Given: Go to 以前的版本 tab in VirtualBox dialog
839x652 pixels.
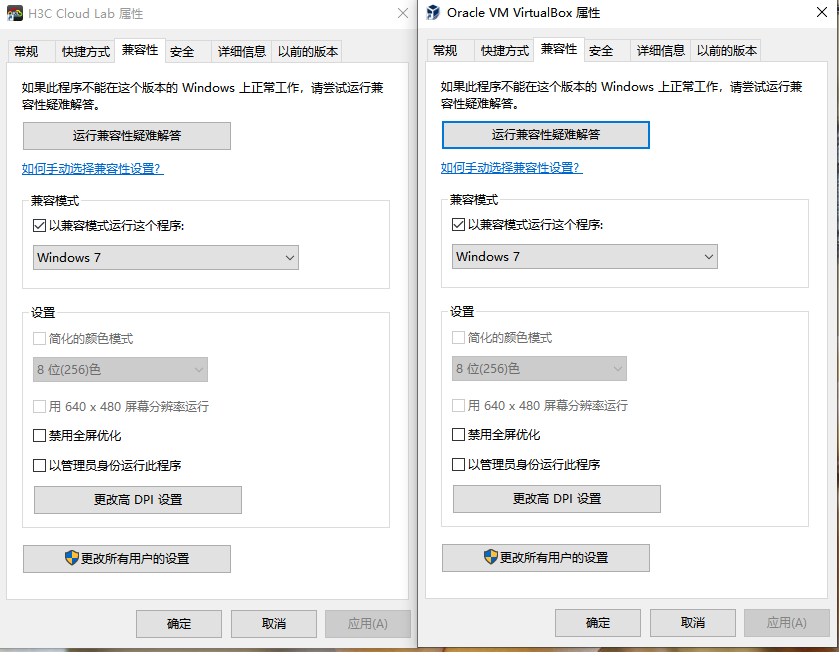Looking at the screenshot, I should (x=727, y=51).
